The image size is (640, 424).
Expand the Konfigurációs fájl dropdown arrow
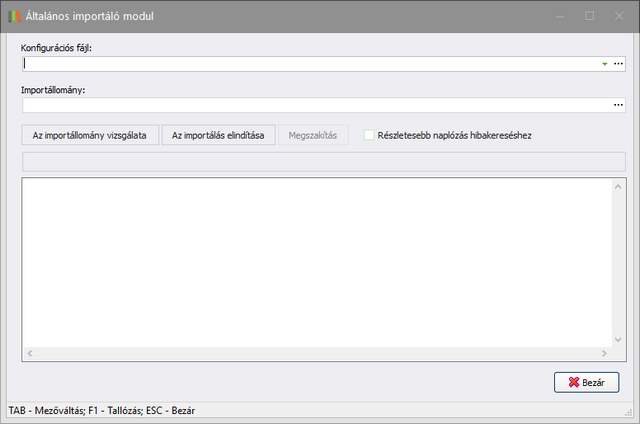tap(604, 63)
